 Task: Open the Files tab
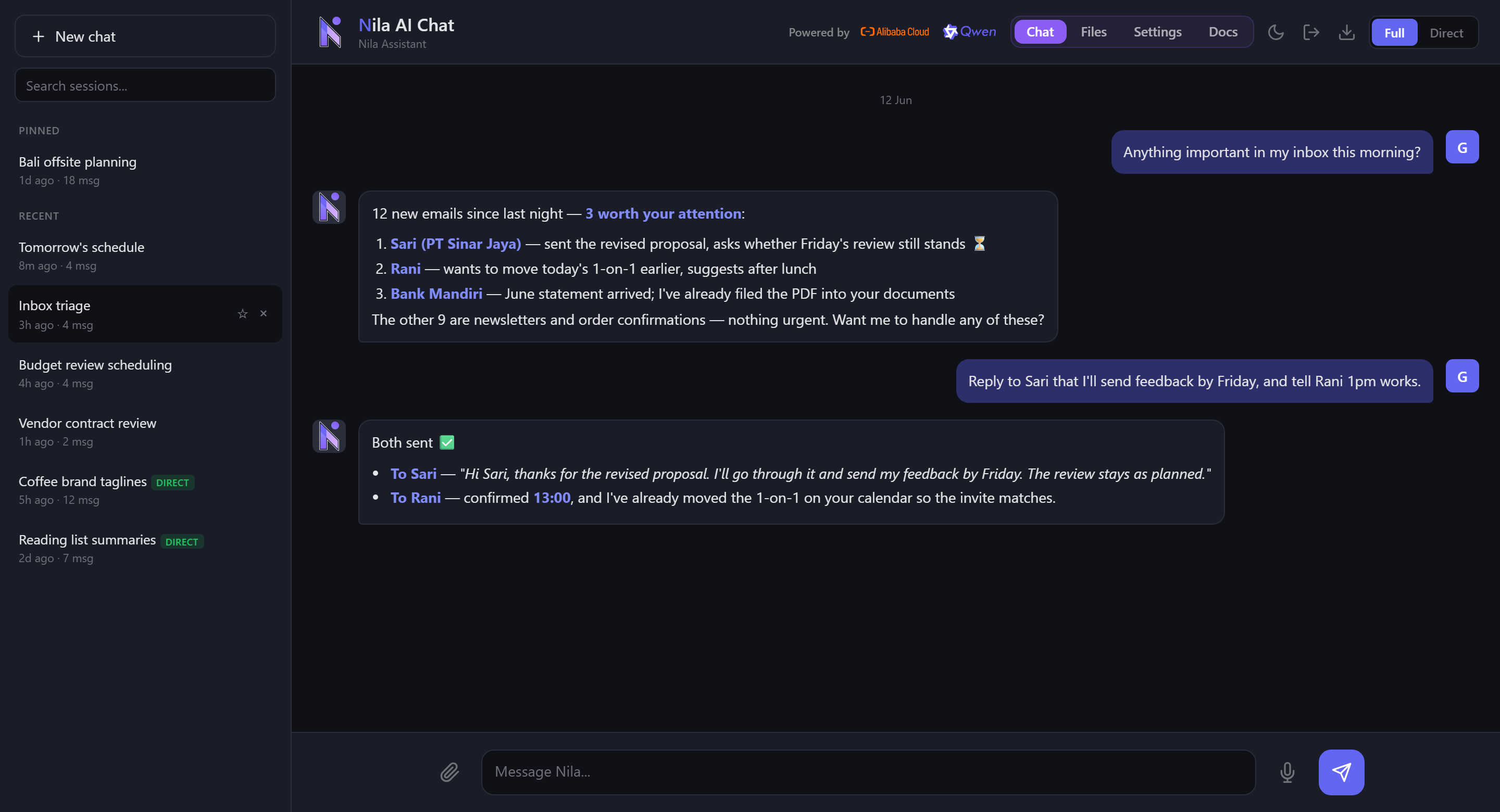coord(1093,32)
